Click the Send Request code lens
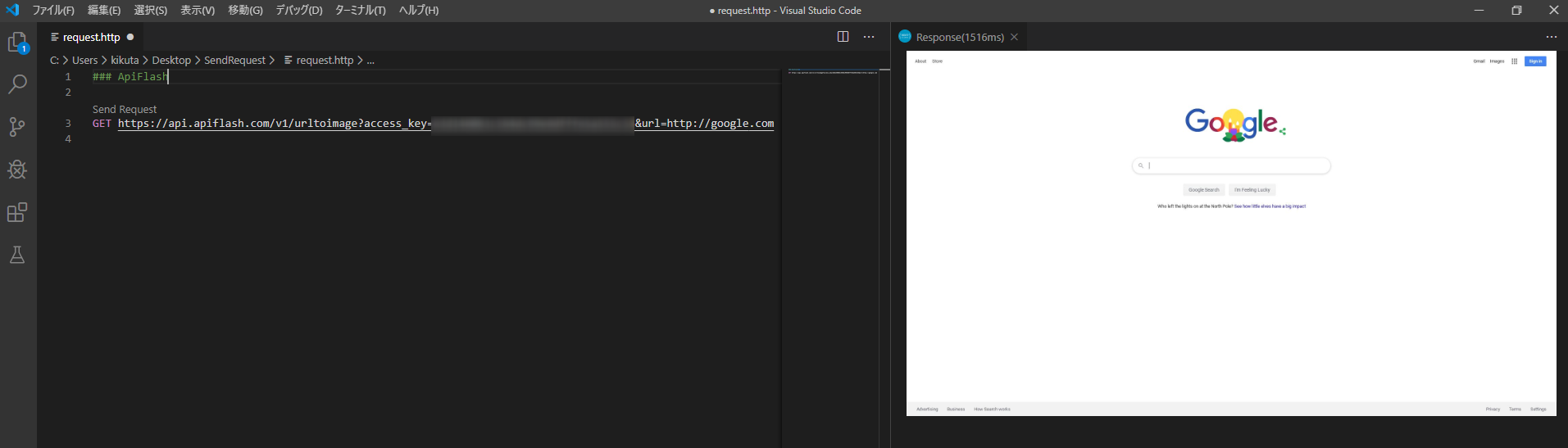The height and width of the screenshot is (448, 1568). [125, 109]
